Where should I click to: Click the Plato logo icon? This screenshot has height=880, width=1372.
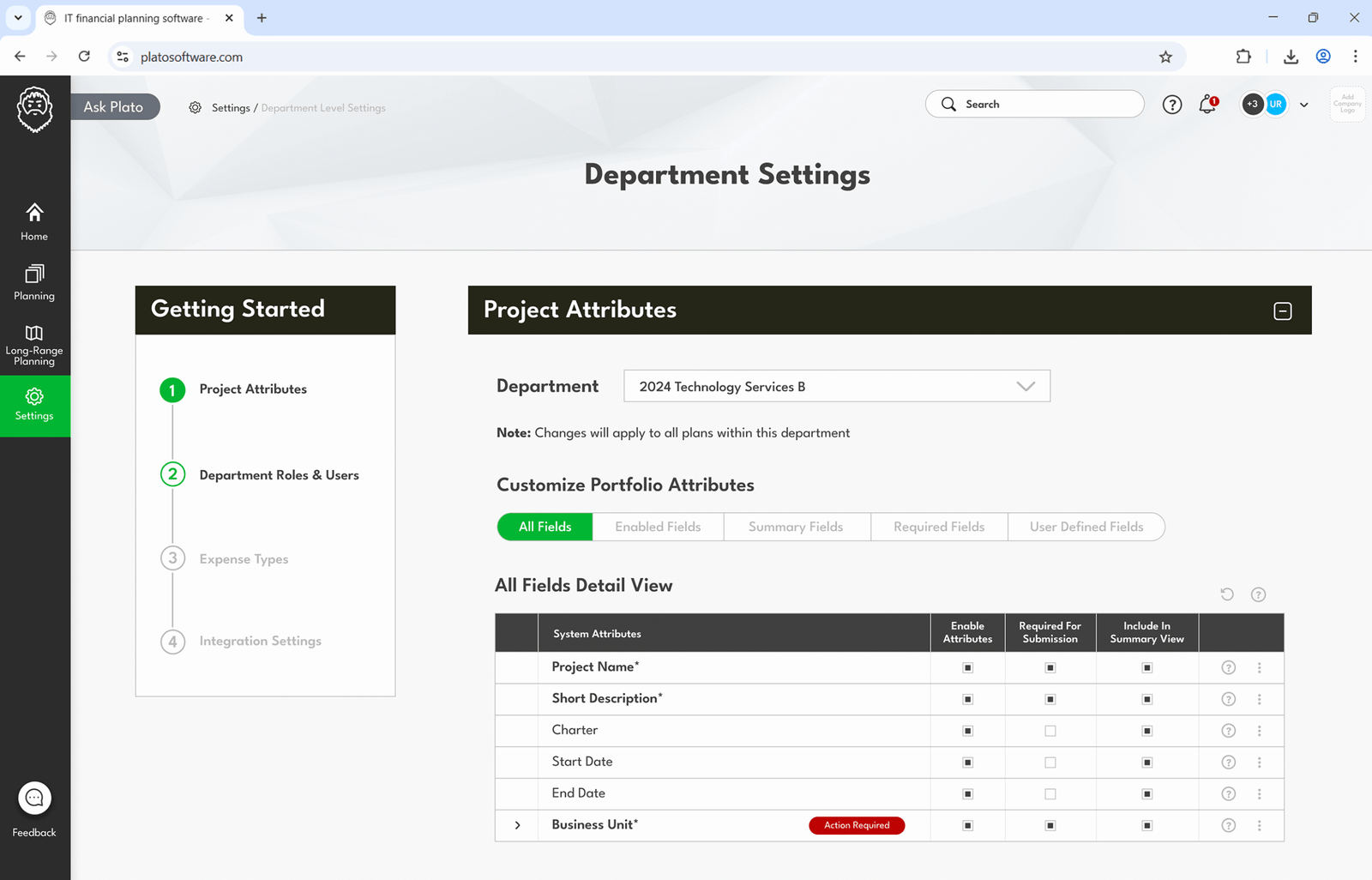34,109
